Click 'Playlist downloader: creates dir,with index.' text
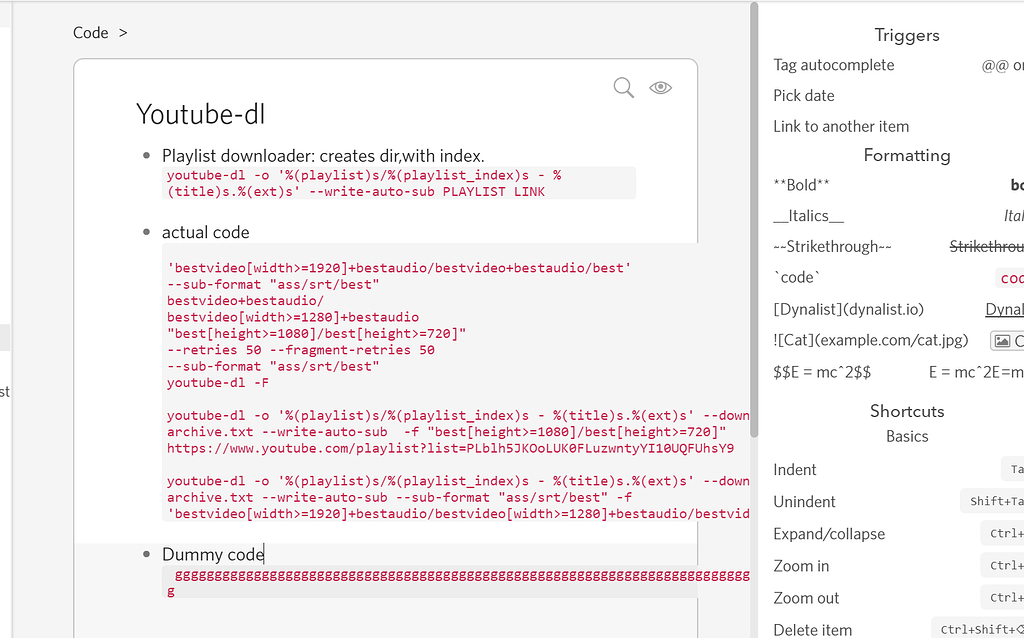This screenshot has width=1024, height=638. (x=323, y=155)
